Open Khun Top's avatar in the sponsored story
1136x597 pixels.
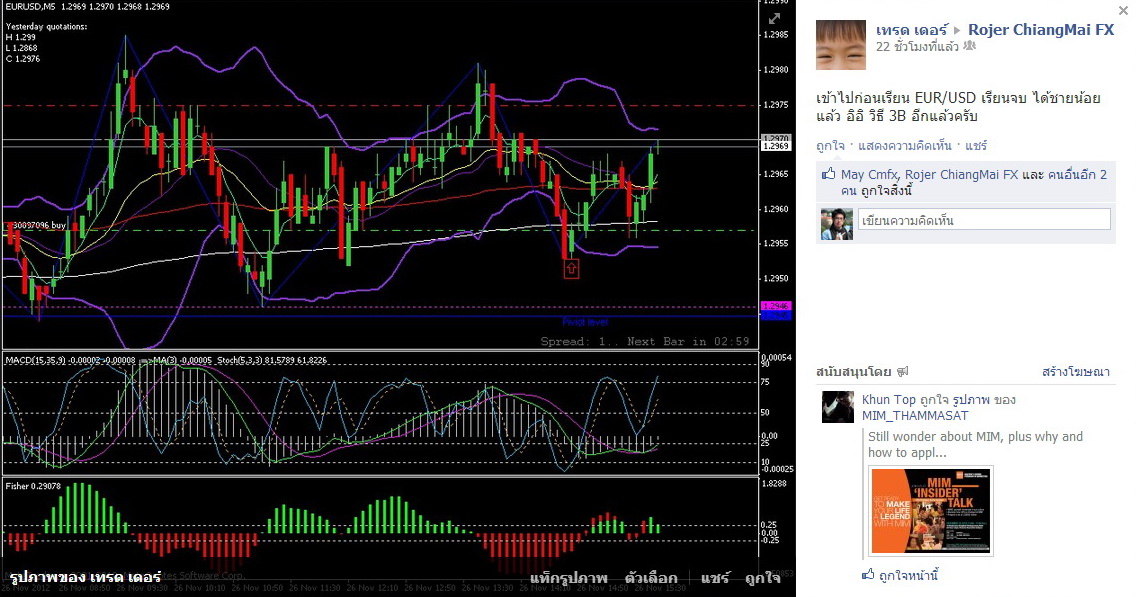click(838, 407)
